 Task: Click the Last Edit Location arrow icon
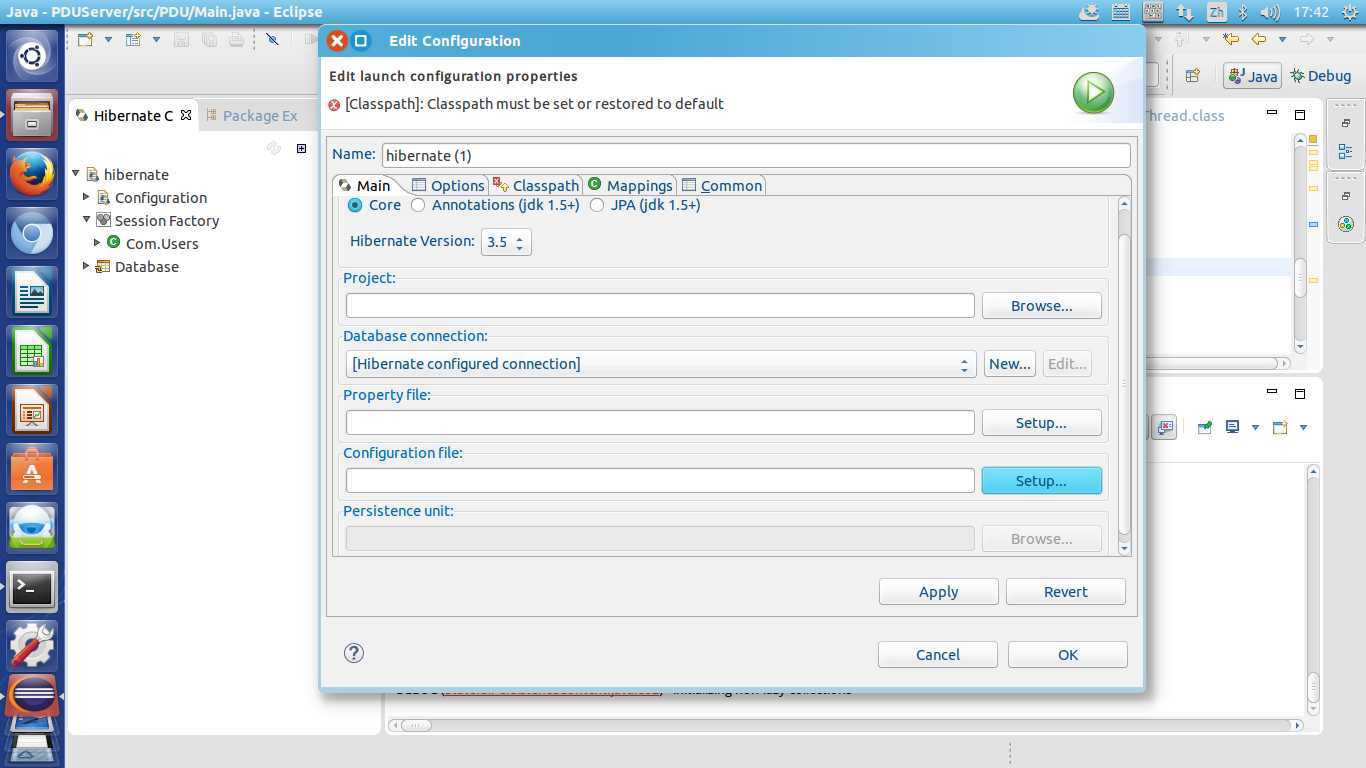coord(1231,39)
